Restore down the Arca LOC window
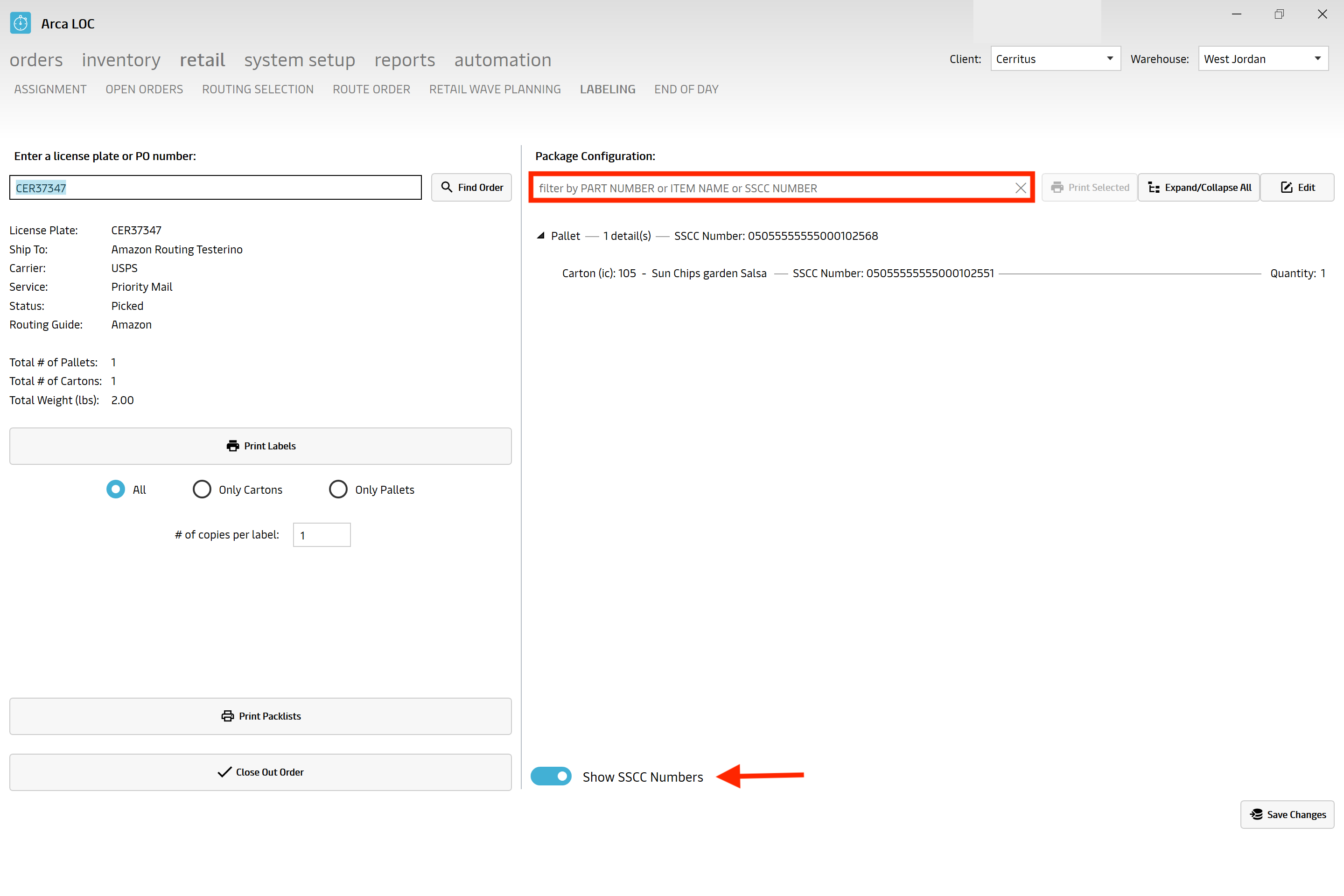1344x896 pixels. point(1280,14)
